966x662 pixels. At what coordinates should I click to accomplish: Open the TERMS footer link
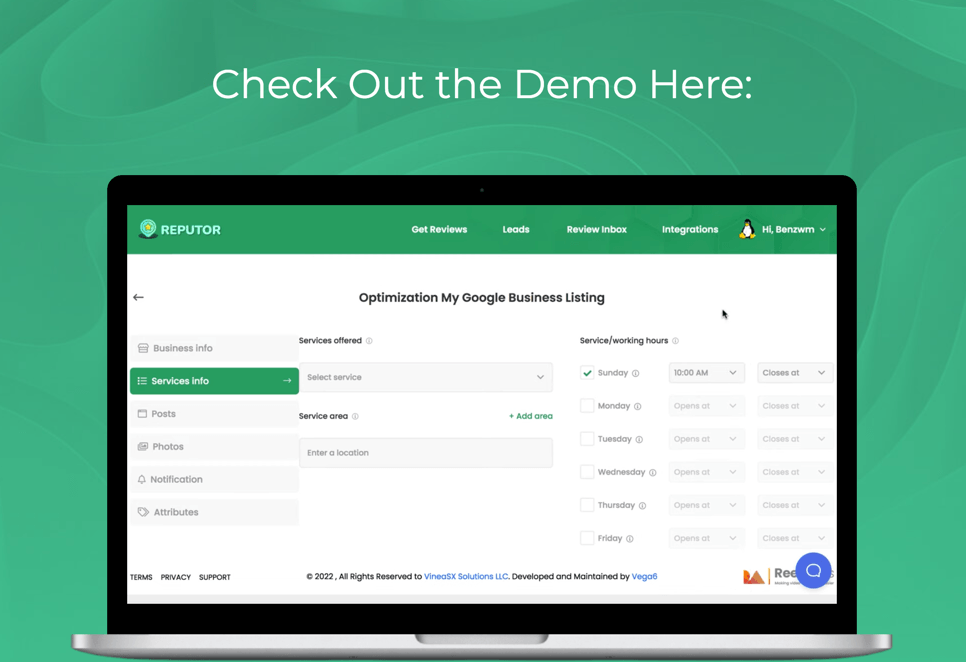(141, 577)
